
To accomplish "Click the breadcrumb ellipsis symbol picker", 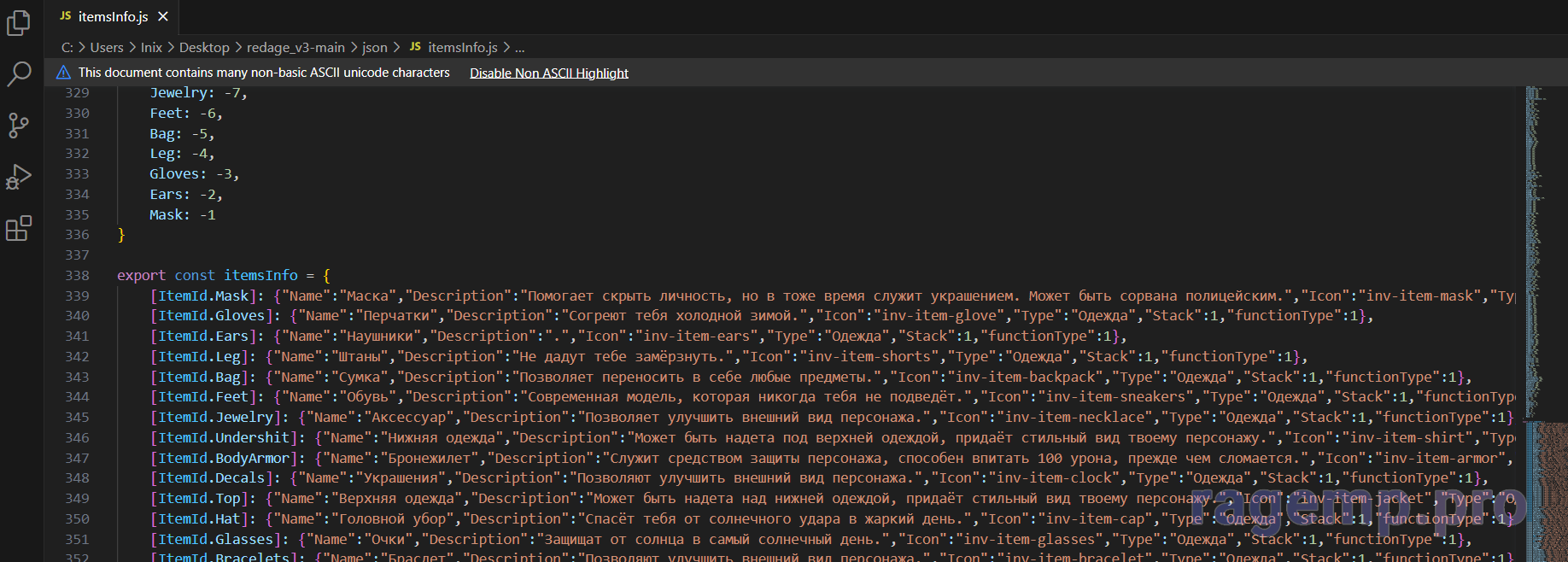I will pos(520,48).
